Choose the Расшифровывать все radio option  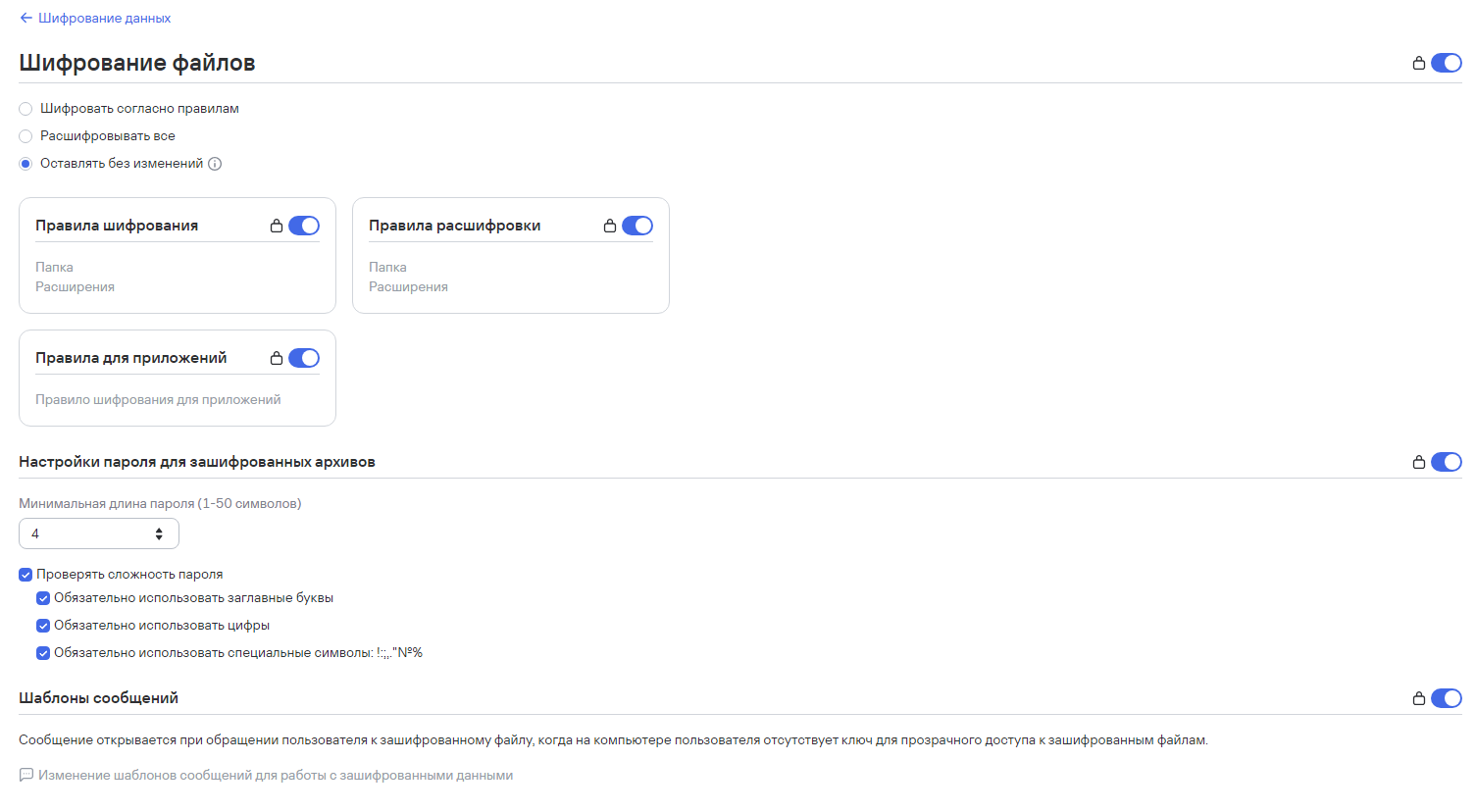(x=25, y=136)
